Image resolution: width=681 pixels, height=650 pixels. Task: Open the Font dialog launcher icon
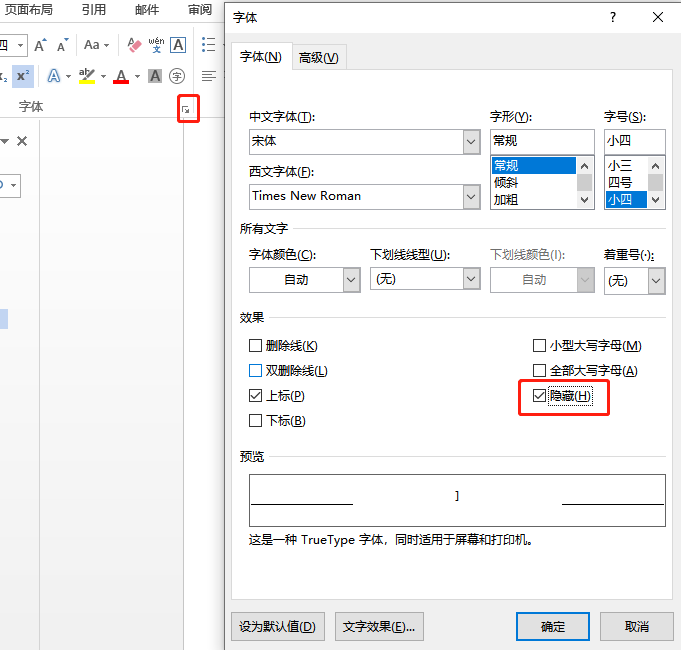coord(186,109)
